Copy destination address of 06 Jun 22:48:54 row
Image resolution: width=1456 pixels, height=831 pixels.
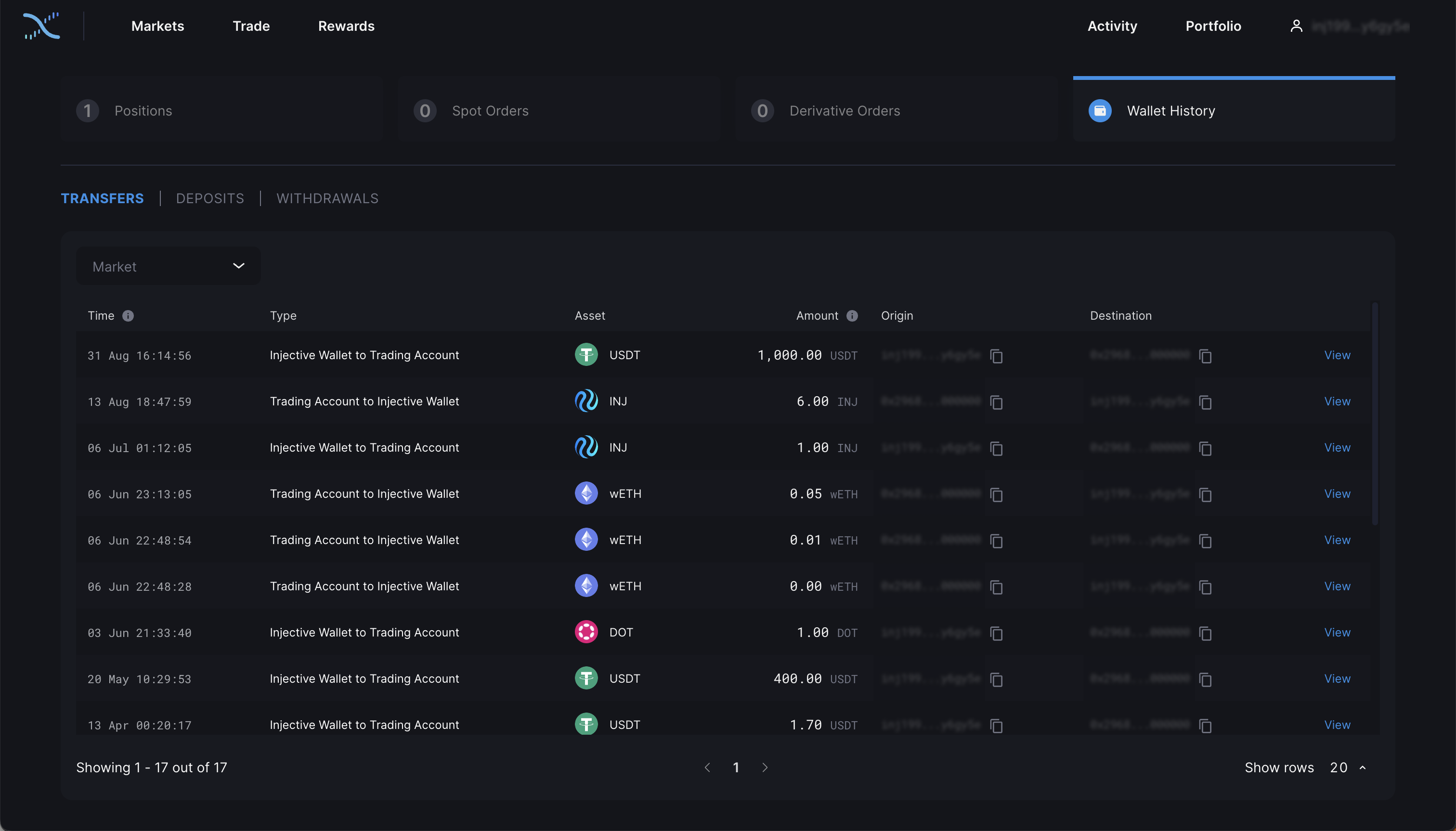1206,541
